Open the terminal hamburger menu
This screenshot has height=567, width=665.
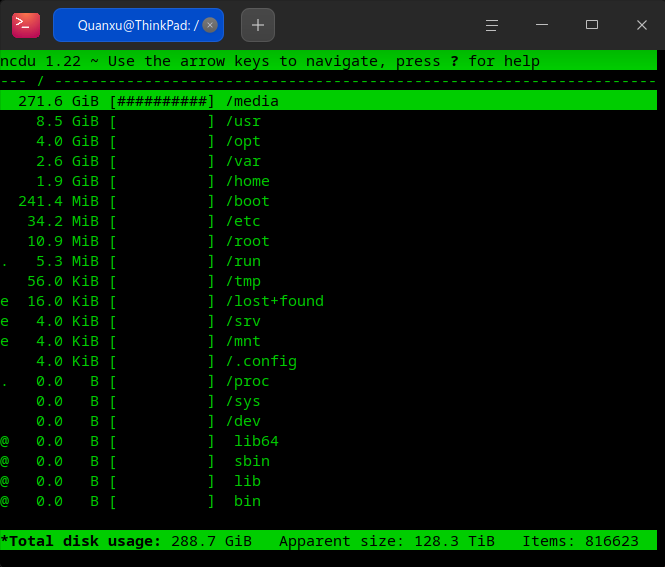pyautogui.click(x=492, y=25)
